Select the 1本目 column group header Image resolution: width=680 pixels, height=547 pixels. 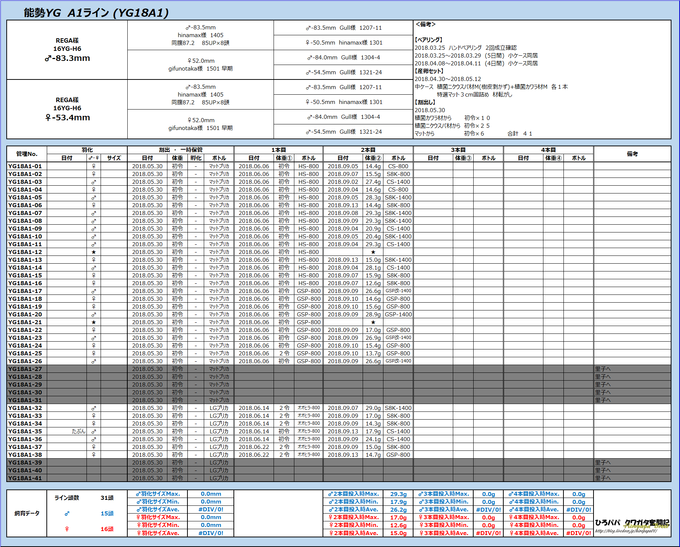pyautogui.click(x=278, y=150)
